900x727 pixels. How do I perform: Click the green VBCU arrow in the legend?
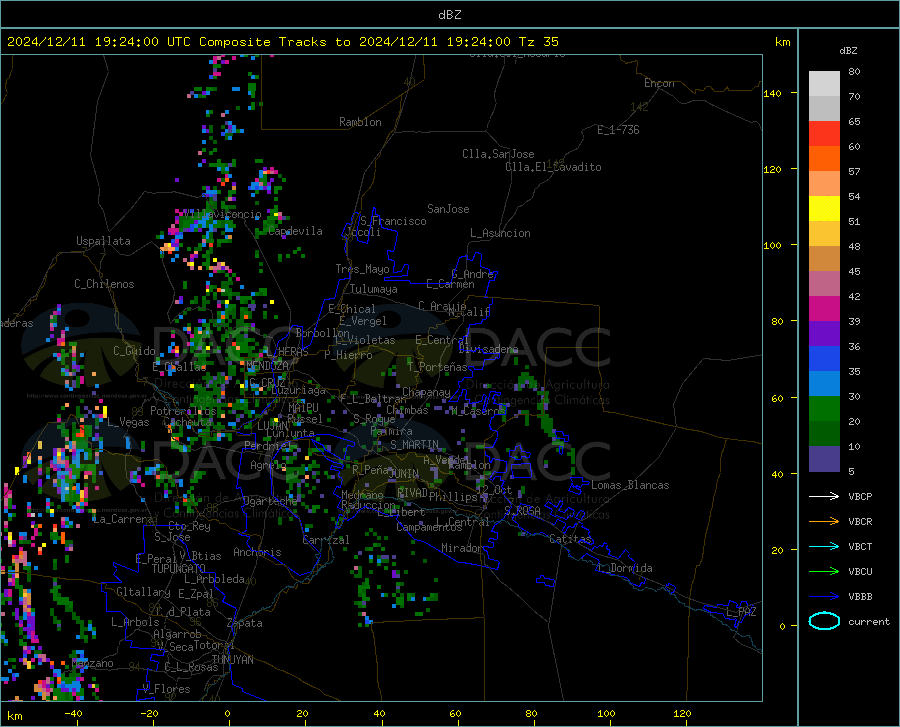tap(824, 572)
